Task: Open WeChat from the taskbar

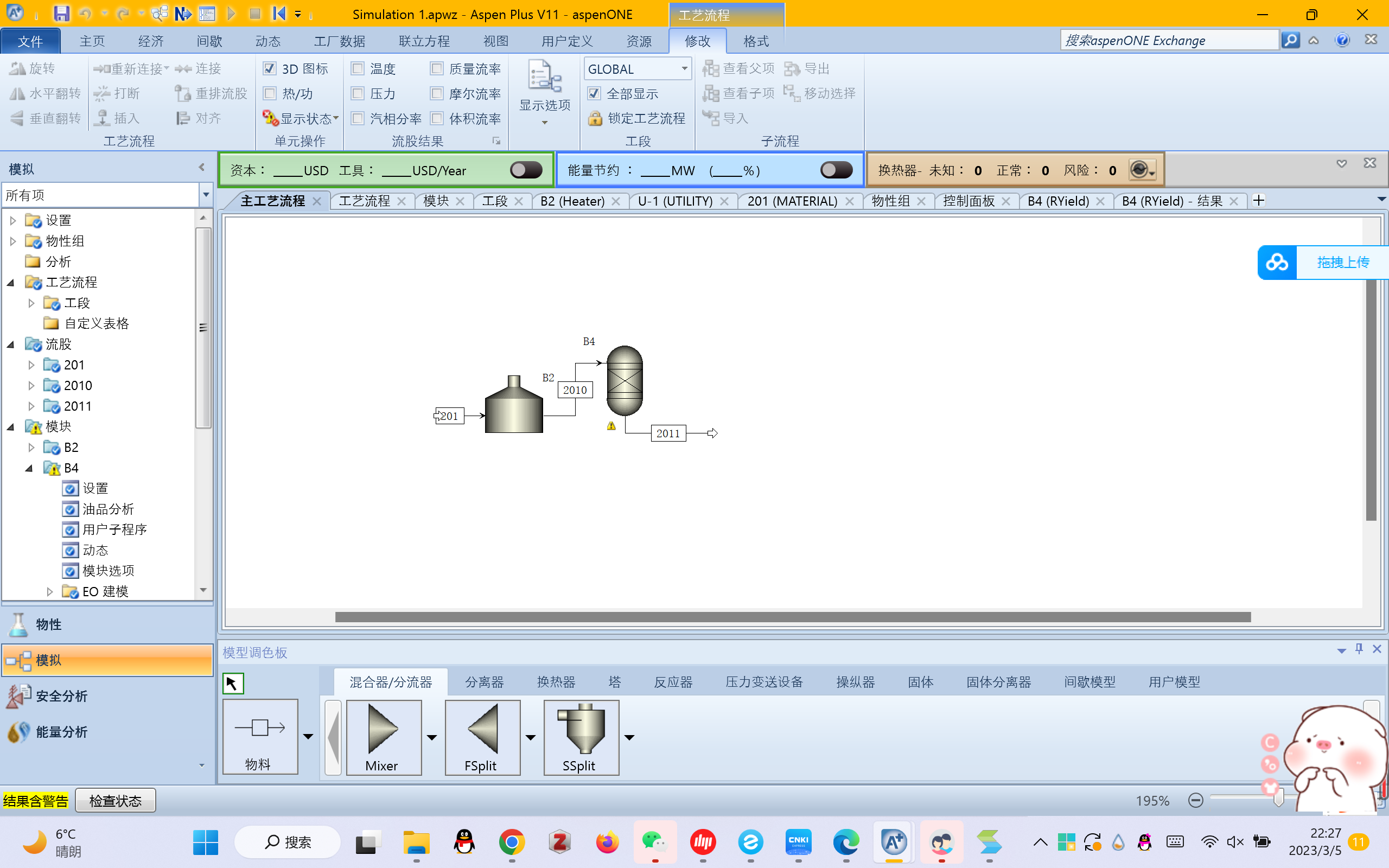Action: pyautogui.click(x=655, y=842)
